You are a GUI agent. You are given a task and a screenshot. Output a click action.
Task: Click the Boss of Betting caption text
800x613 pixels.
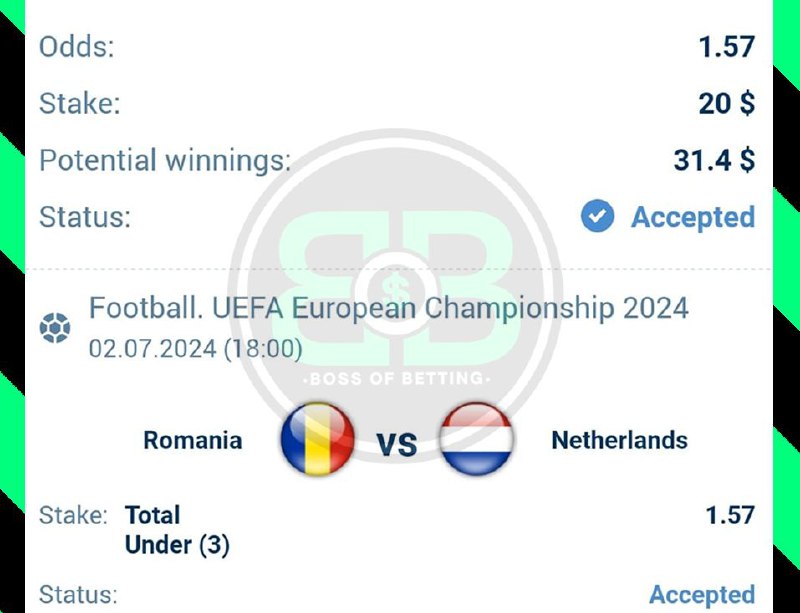399,379
